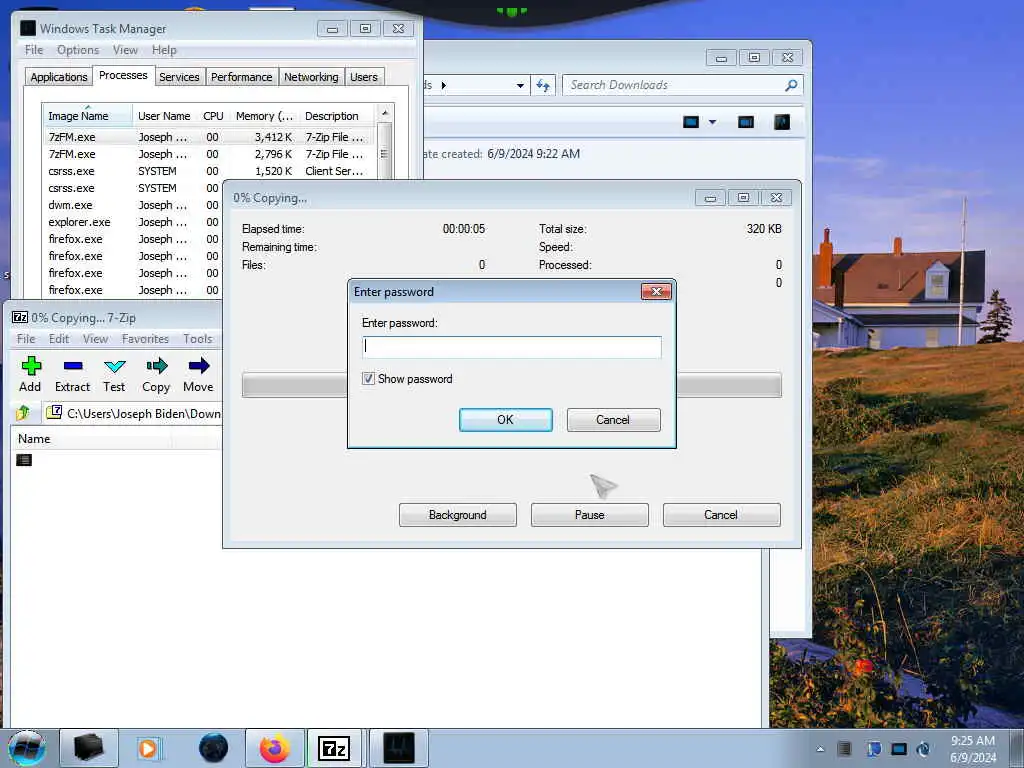Confirm password with OK button
Screen dimensions: 1024x768
(x=505, y=420)
